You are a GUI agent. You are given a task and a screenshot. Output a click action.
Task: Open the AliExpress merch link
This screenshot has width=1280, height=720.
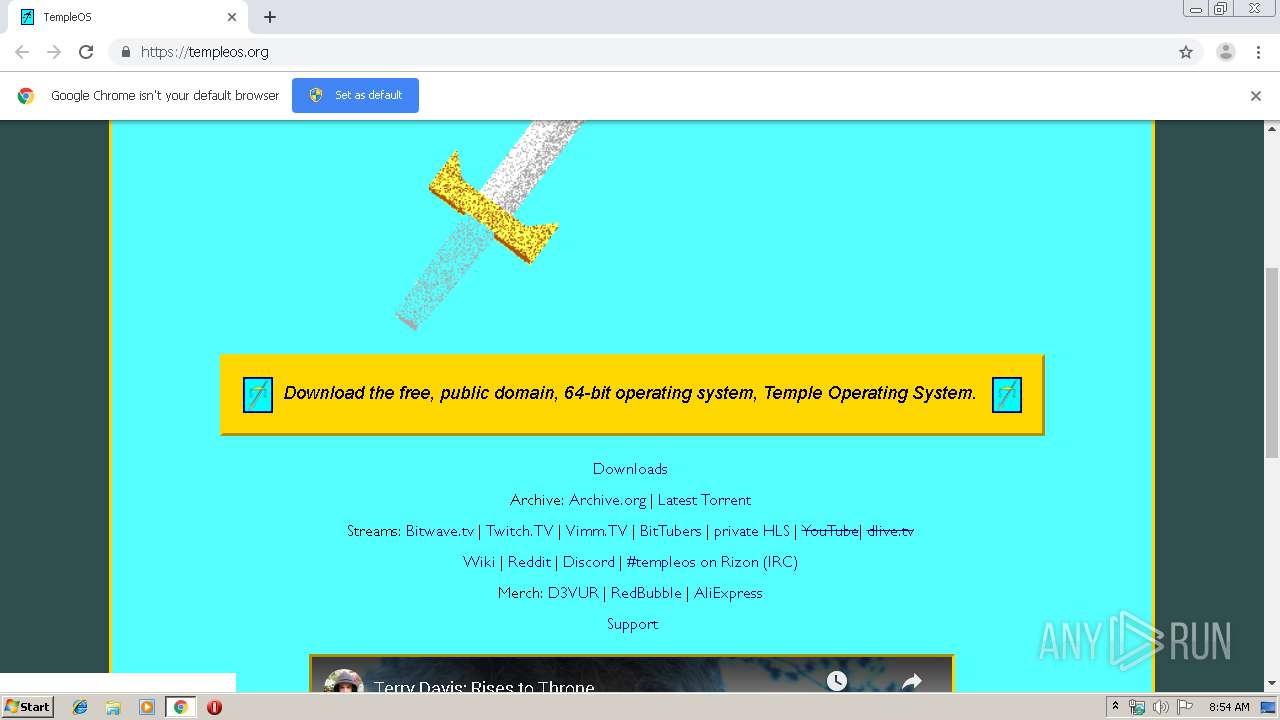pos(728,593)
